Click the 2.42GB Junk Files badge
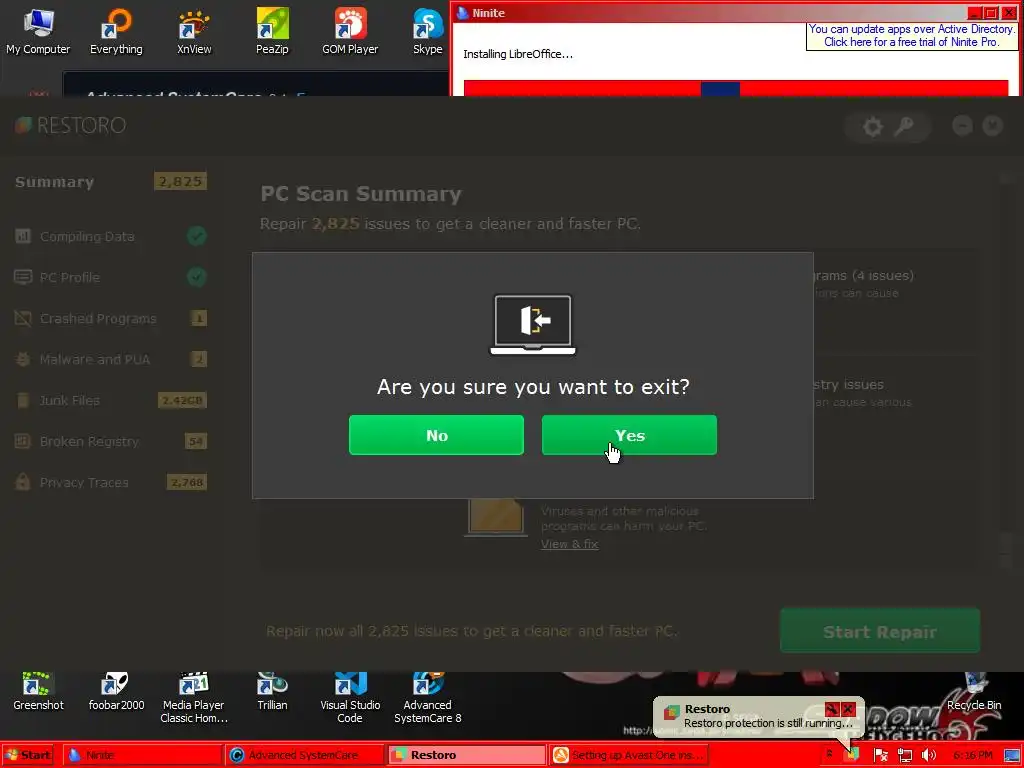The width and height of the screenshot is (1024, 768). pyautogui.click(x=182, y=400)
